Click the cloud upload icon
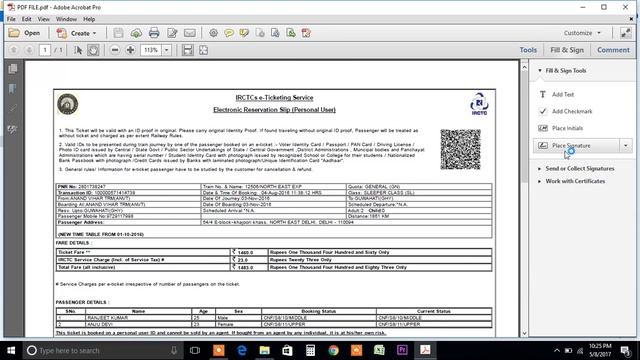 coord(136,33)
